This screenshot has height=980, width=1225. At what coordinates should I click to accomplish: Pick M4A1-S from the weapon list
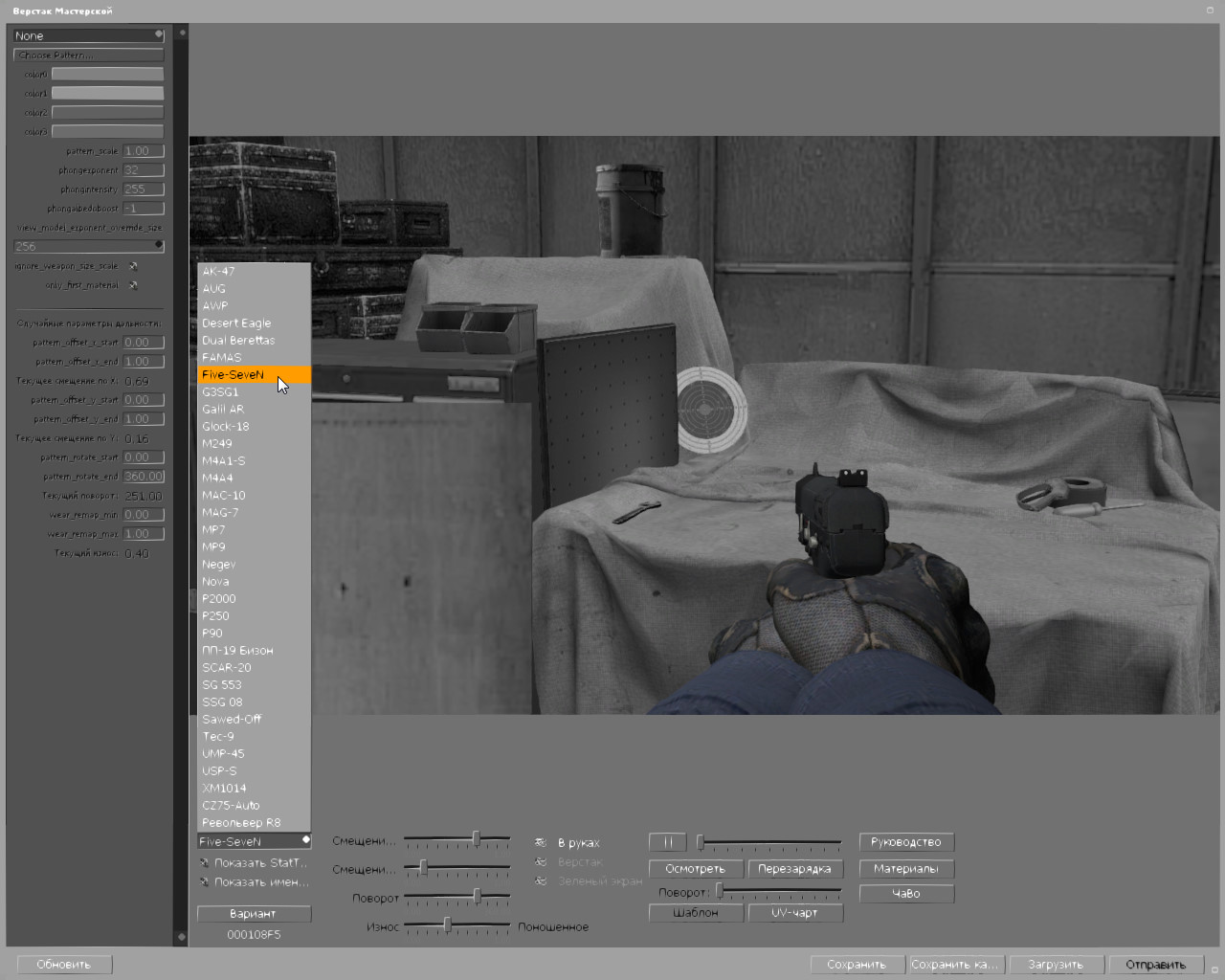tap(254, 460)
